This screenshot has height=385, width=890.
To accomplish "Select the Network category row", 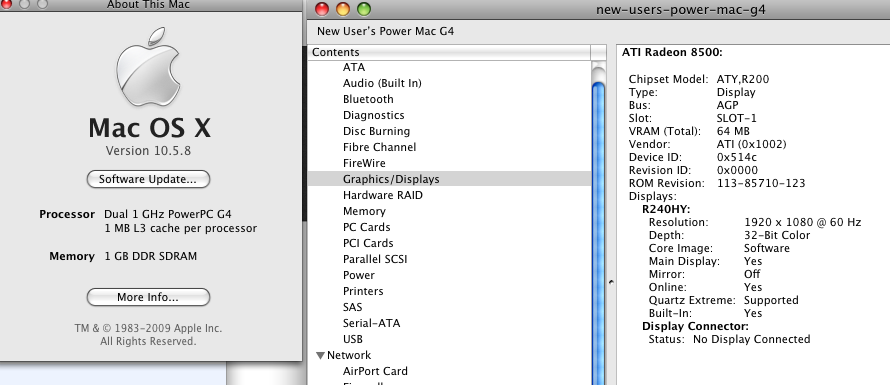I will click(450, 355).
